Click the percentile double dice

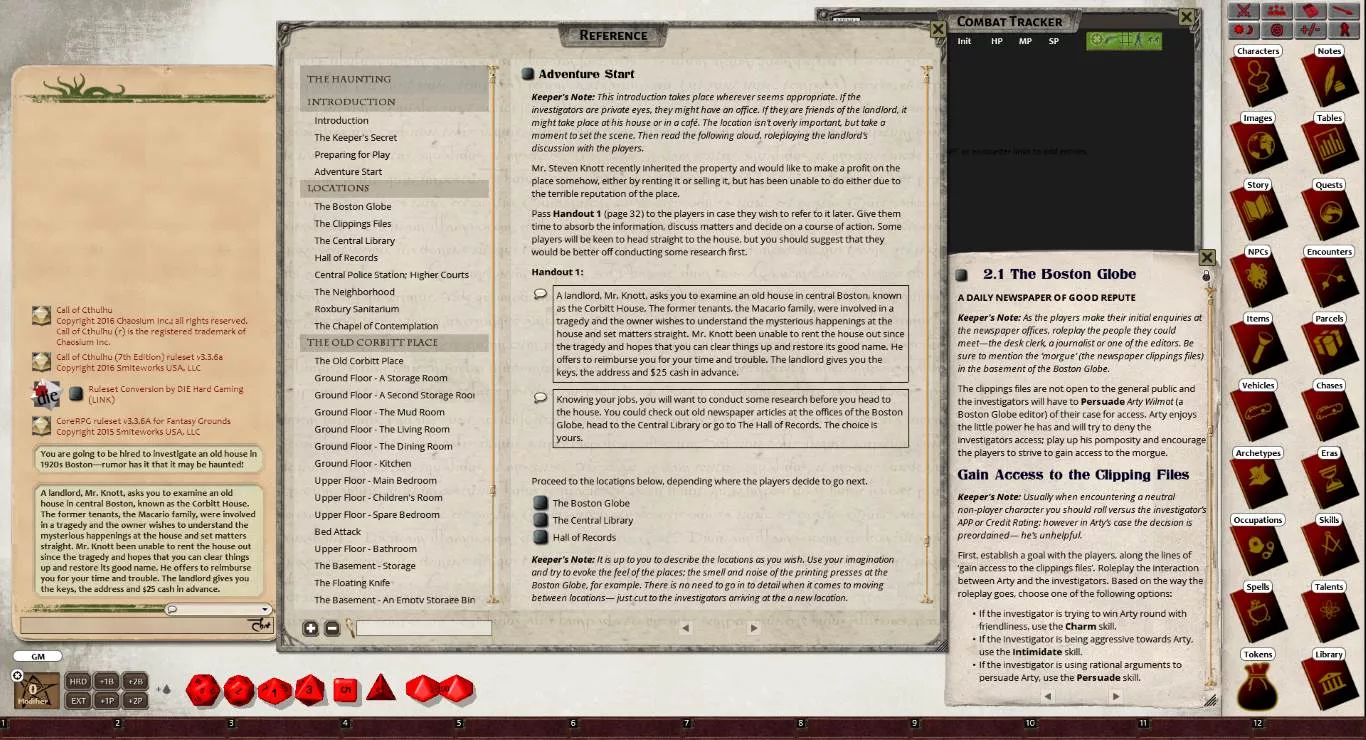440,689
